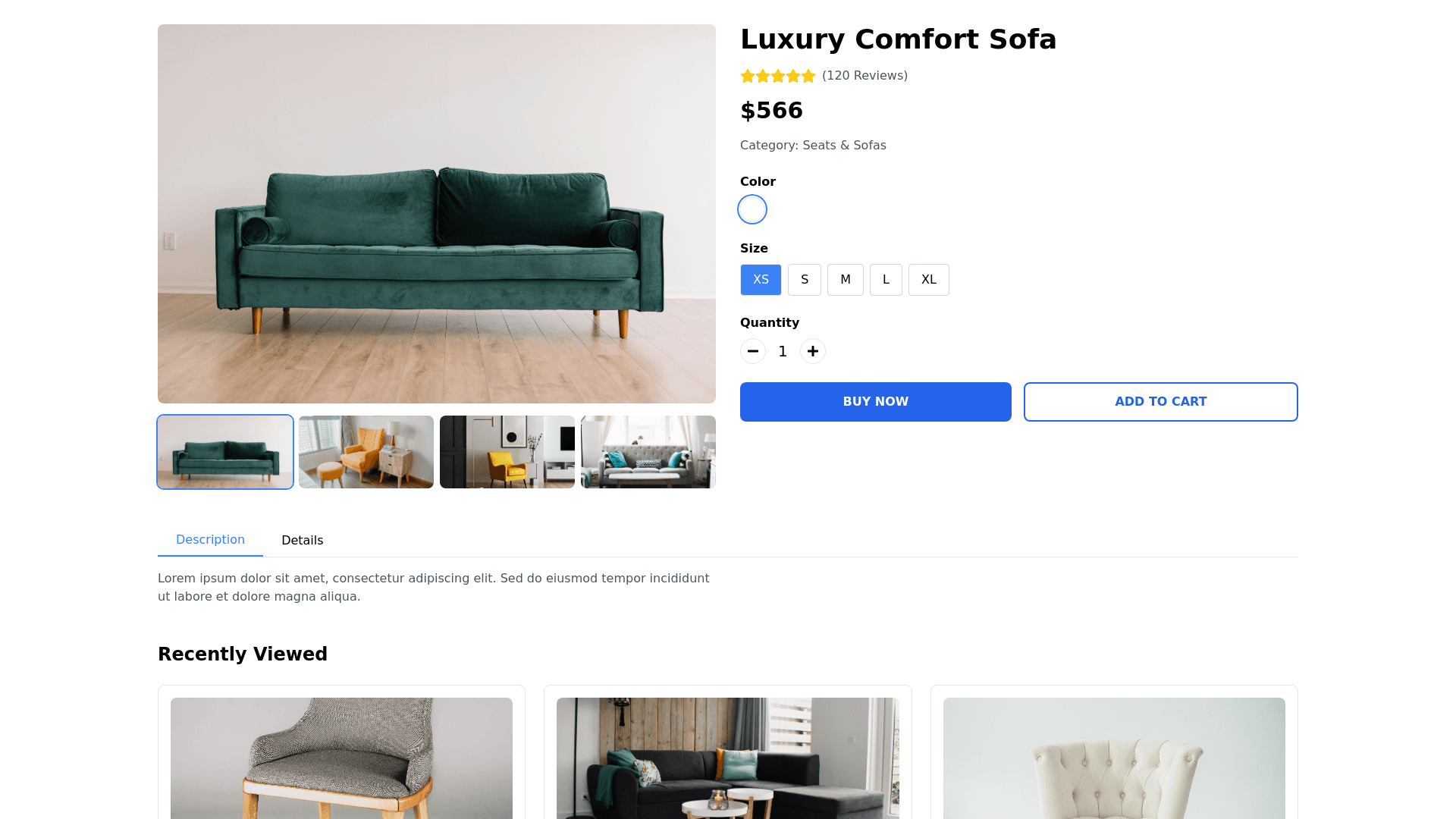Open the Description tab
This screenshot has width=1456, height=819.
[210, 540]
